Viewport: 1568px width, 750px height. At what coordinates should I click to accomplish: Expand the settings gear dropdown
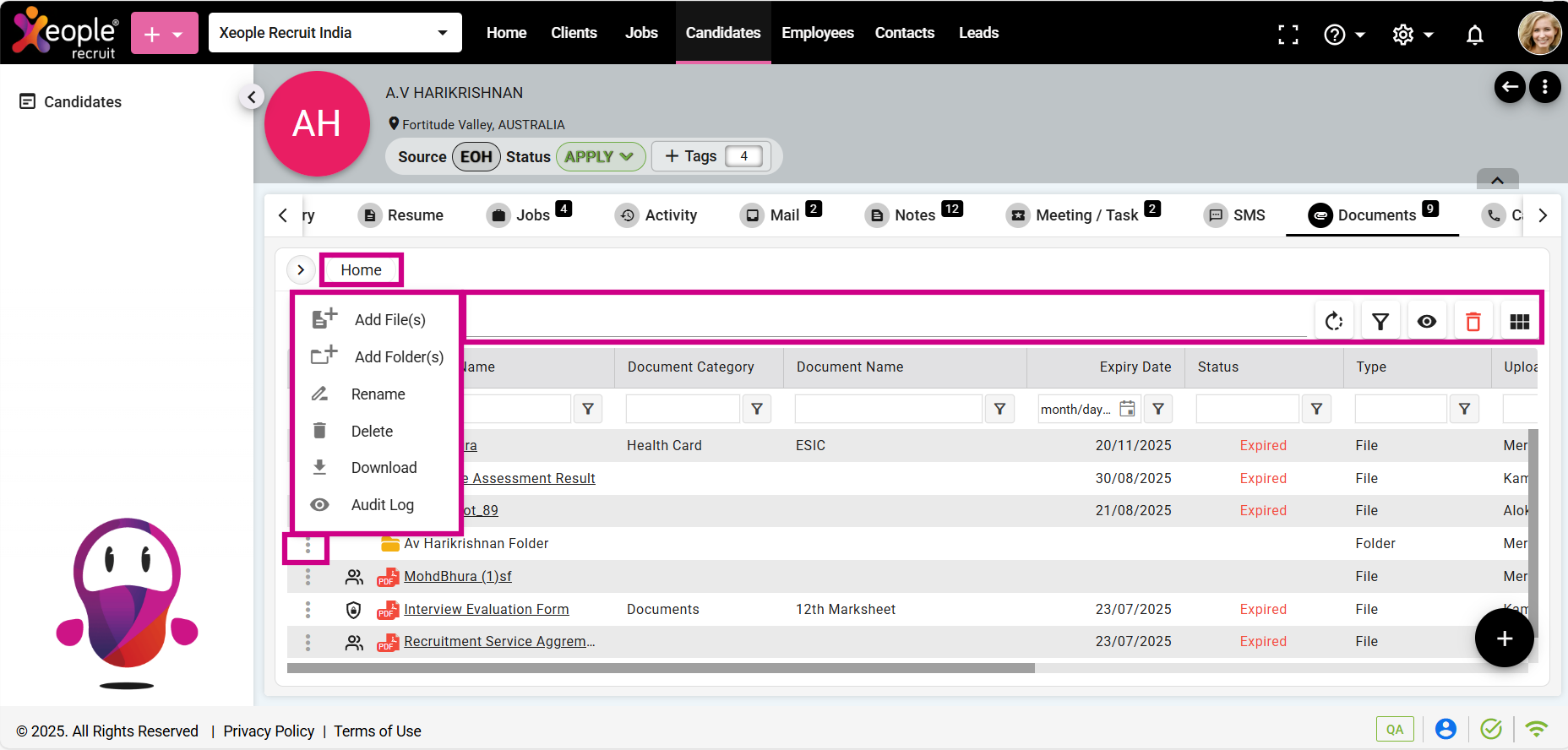1413,35
